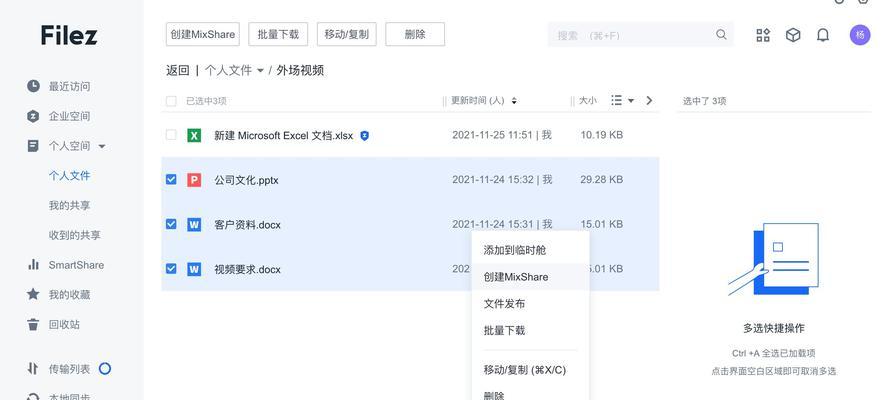Open the view mode dropdown arrow

coord(630,101)
